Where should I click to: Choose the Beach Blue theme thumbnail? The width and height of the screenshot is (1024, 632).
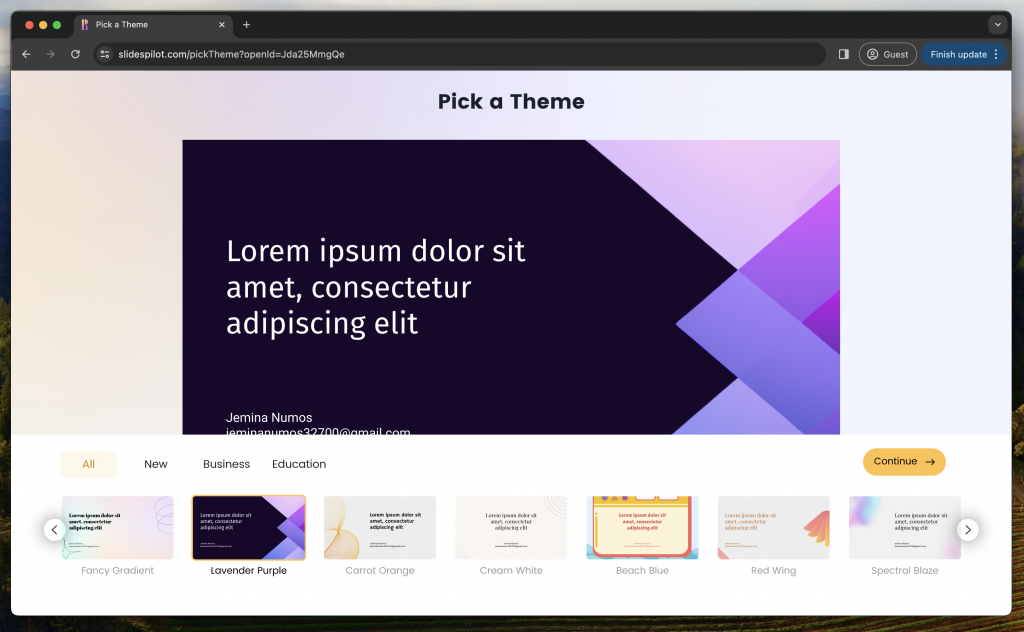pos(643,528)
